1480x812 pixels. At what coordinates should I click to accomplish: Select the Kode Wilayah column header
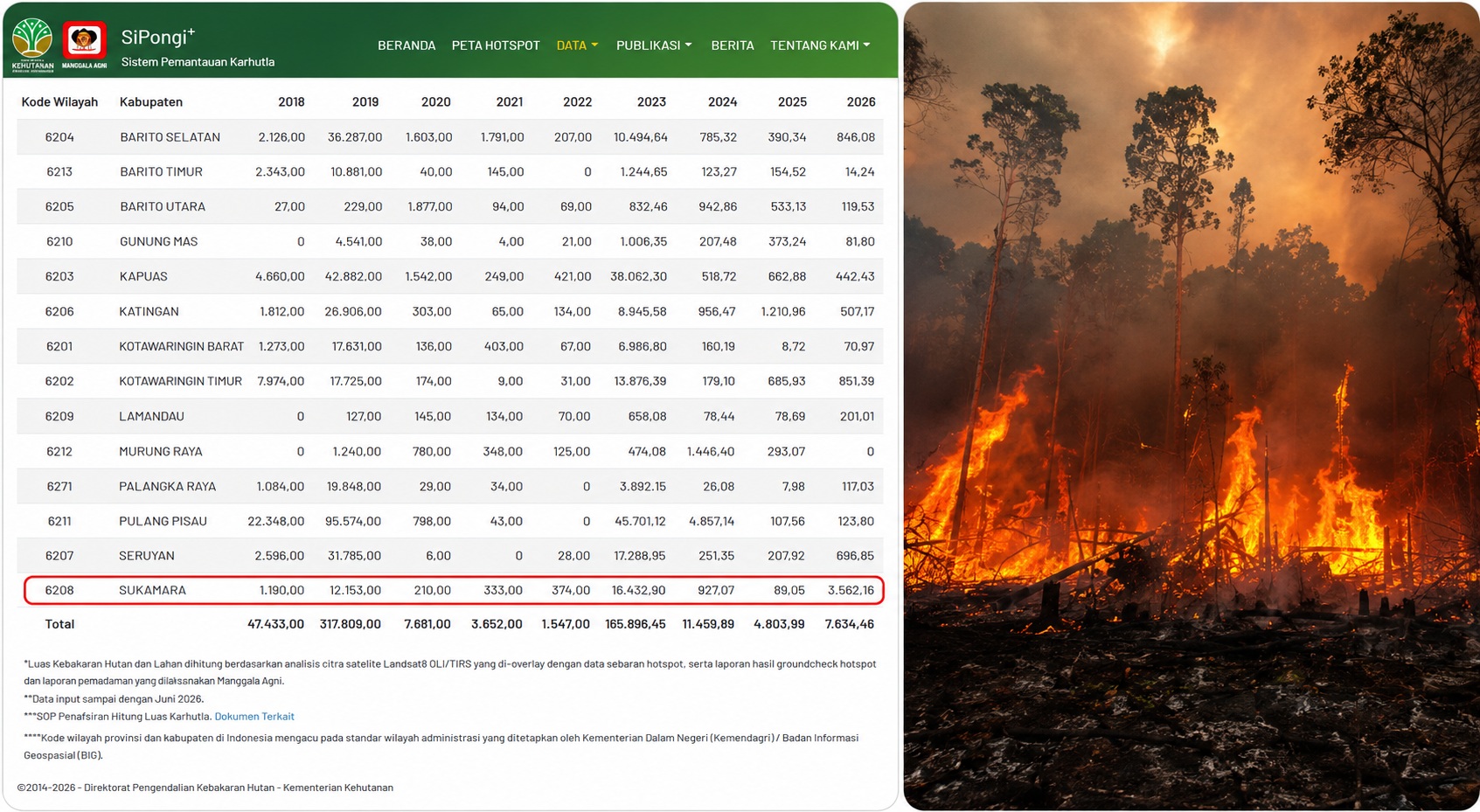[59, 102]
